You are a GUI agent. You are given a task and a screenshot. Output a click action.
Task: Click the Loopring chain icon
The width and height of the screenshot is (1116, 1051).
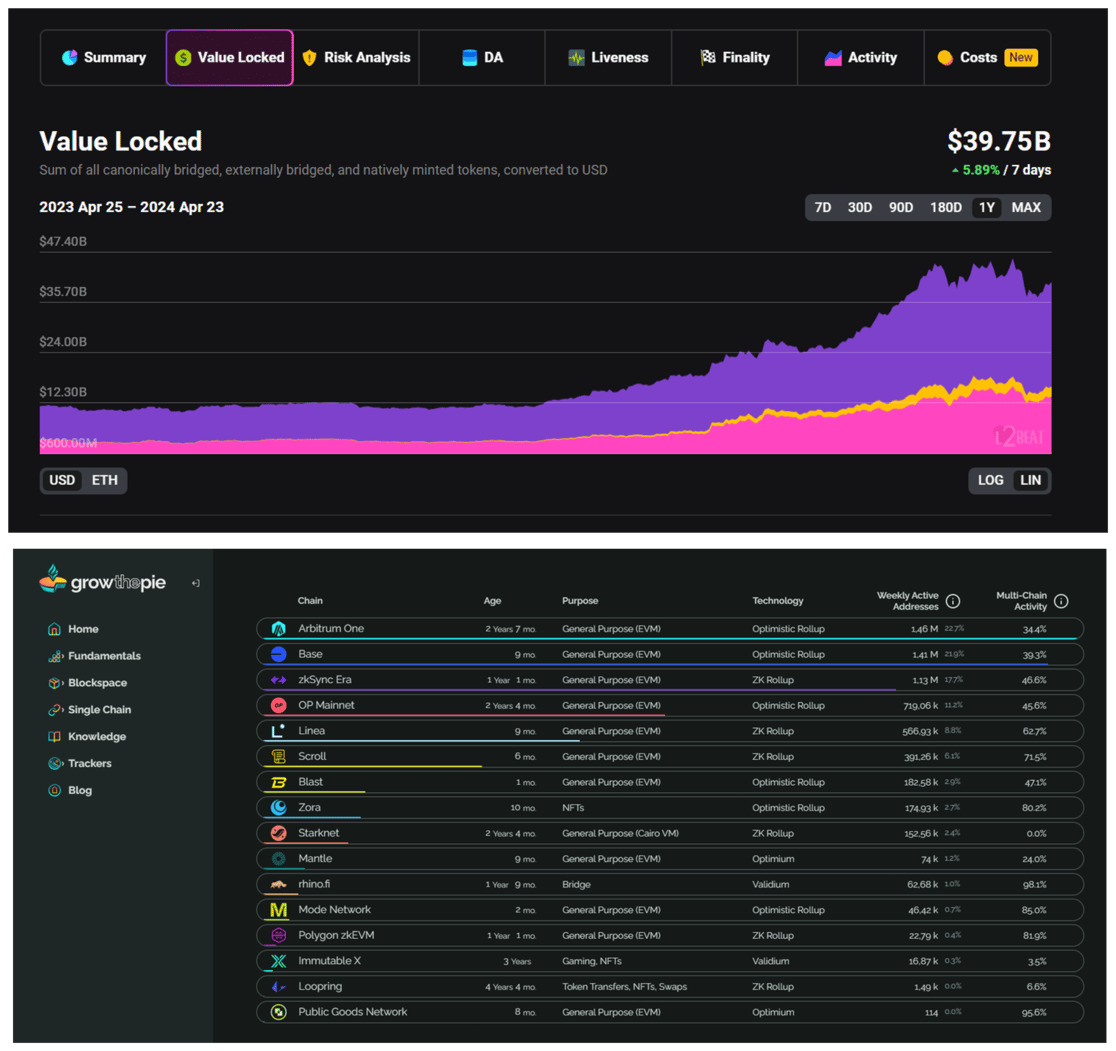pos(279,987)
